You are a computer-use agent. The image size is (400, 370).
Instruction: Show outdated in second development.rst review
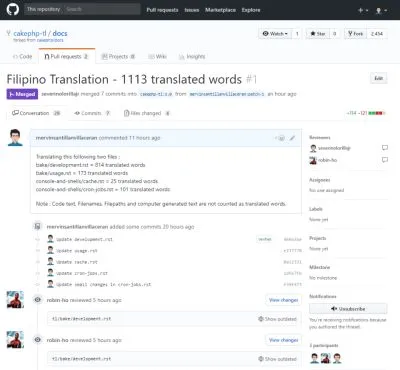click(277, 359)
